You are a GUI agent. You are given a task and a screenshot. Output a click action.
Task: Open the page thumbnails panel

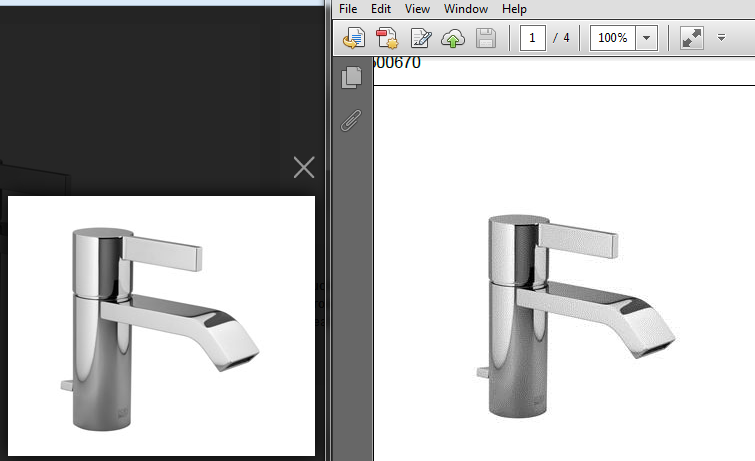coord(351,78)
